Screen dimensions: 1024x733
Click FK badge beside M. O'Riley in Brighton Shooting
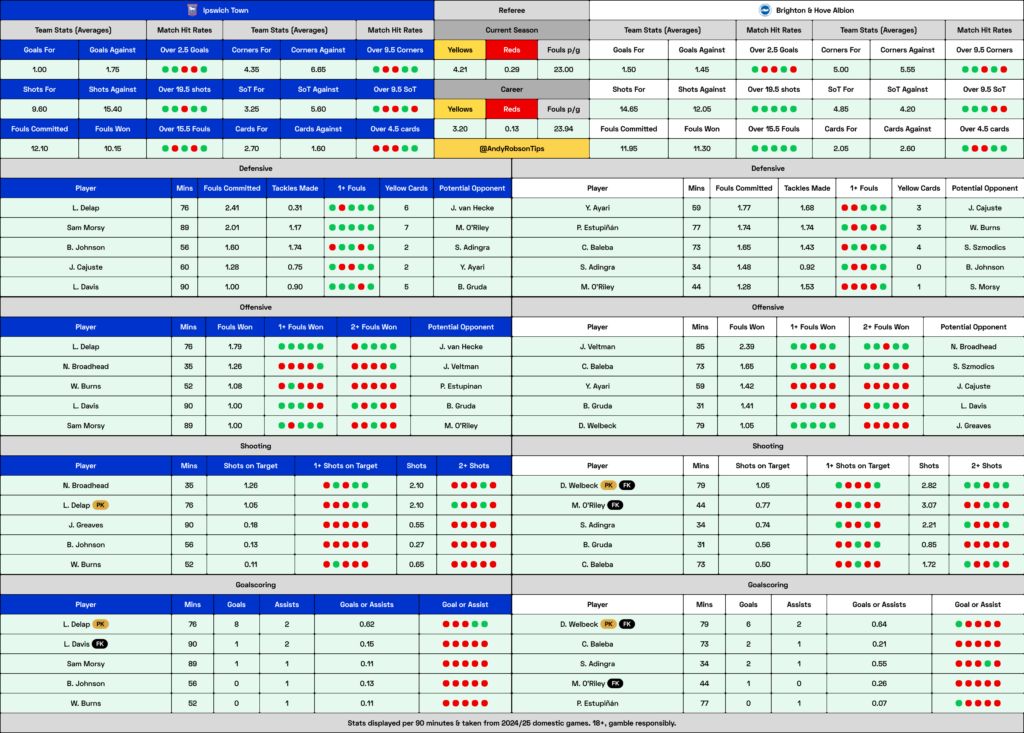(x=615, y=505)
